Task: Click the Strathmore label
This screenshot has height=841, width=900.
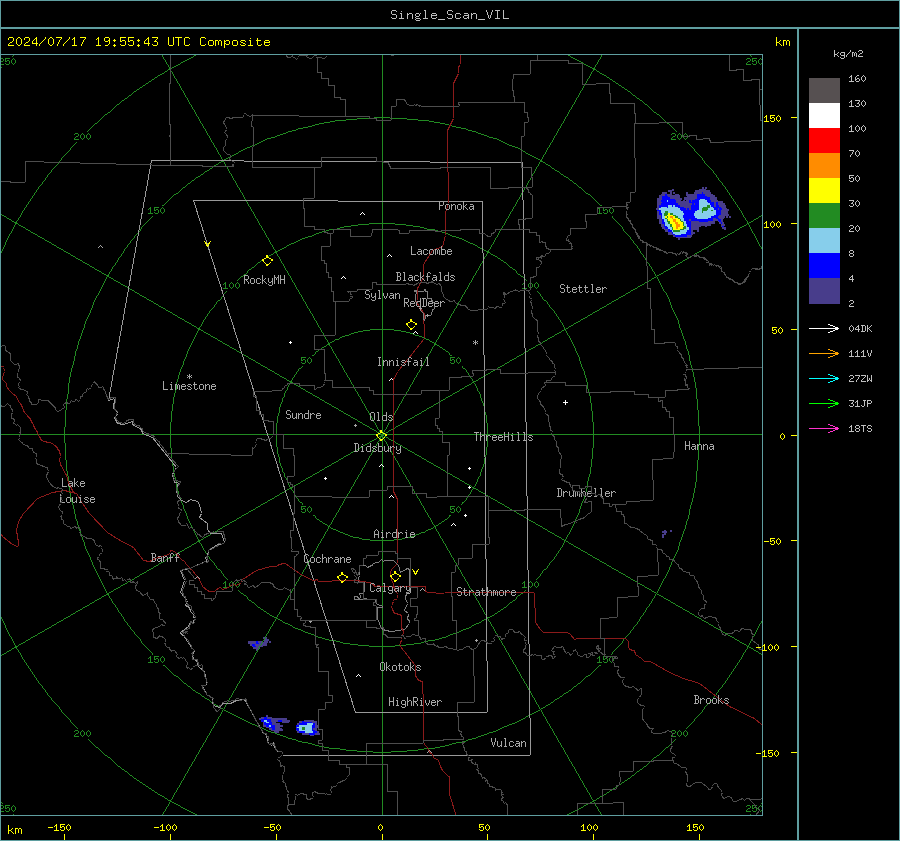Action: point(486,592)
